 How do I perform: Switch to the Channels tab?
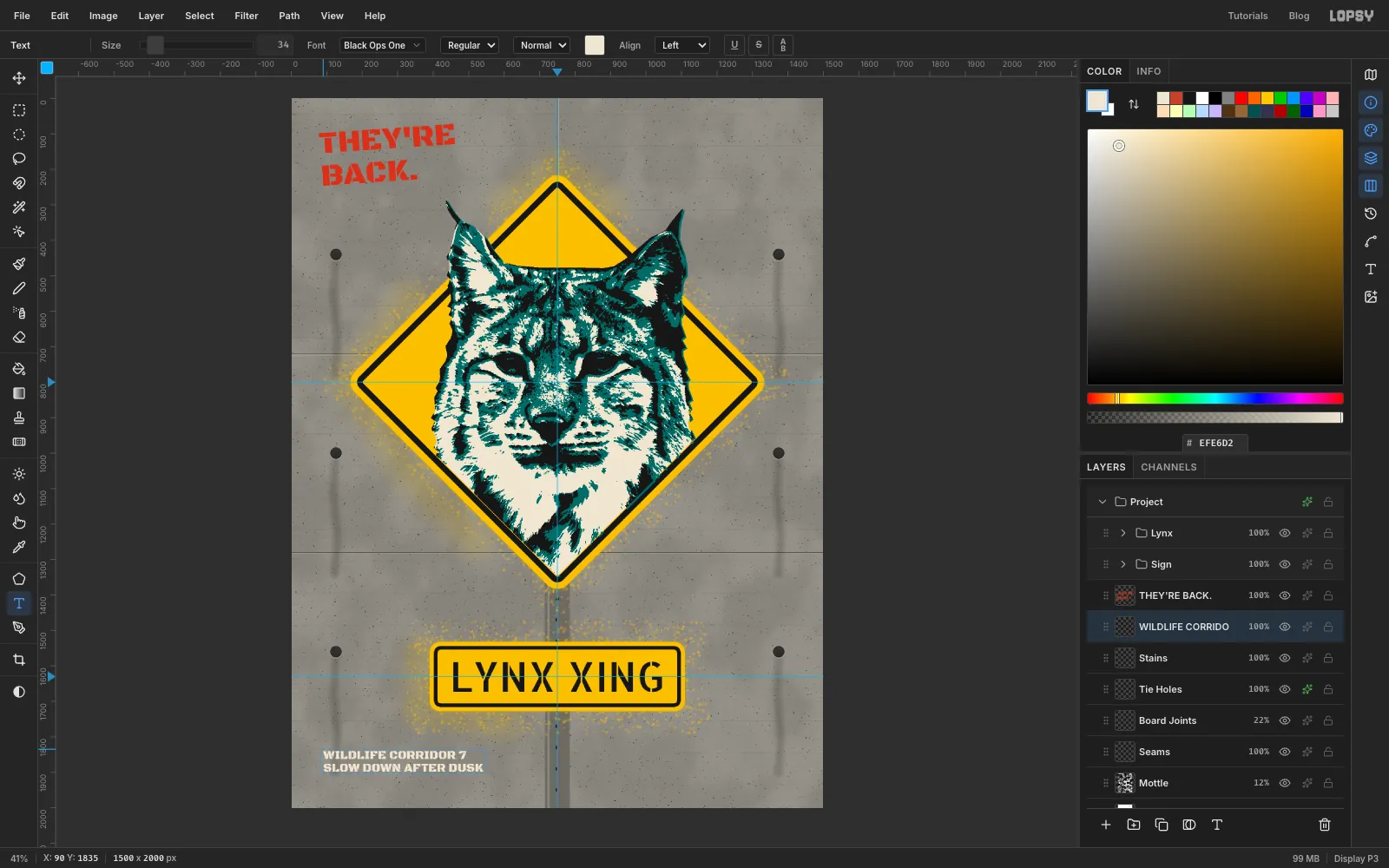[x=1168, y=467]
